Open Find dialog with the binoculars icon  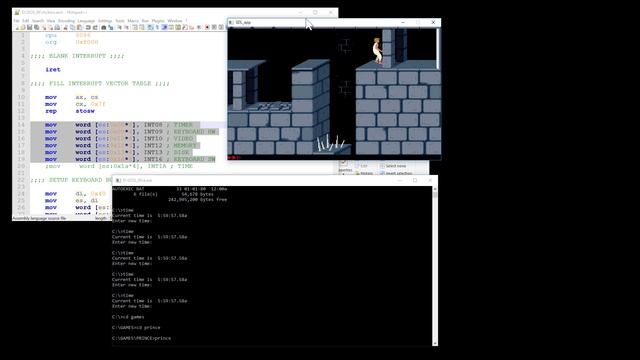103,27
